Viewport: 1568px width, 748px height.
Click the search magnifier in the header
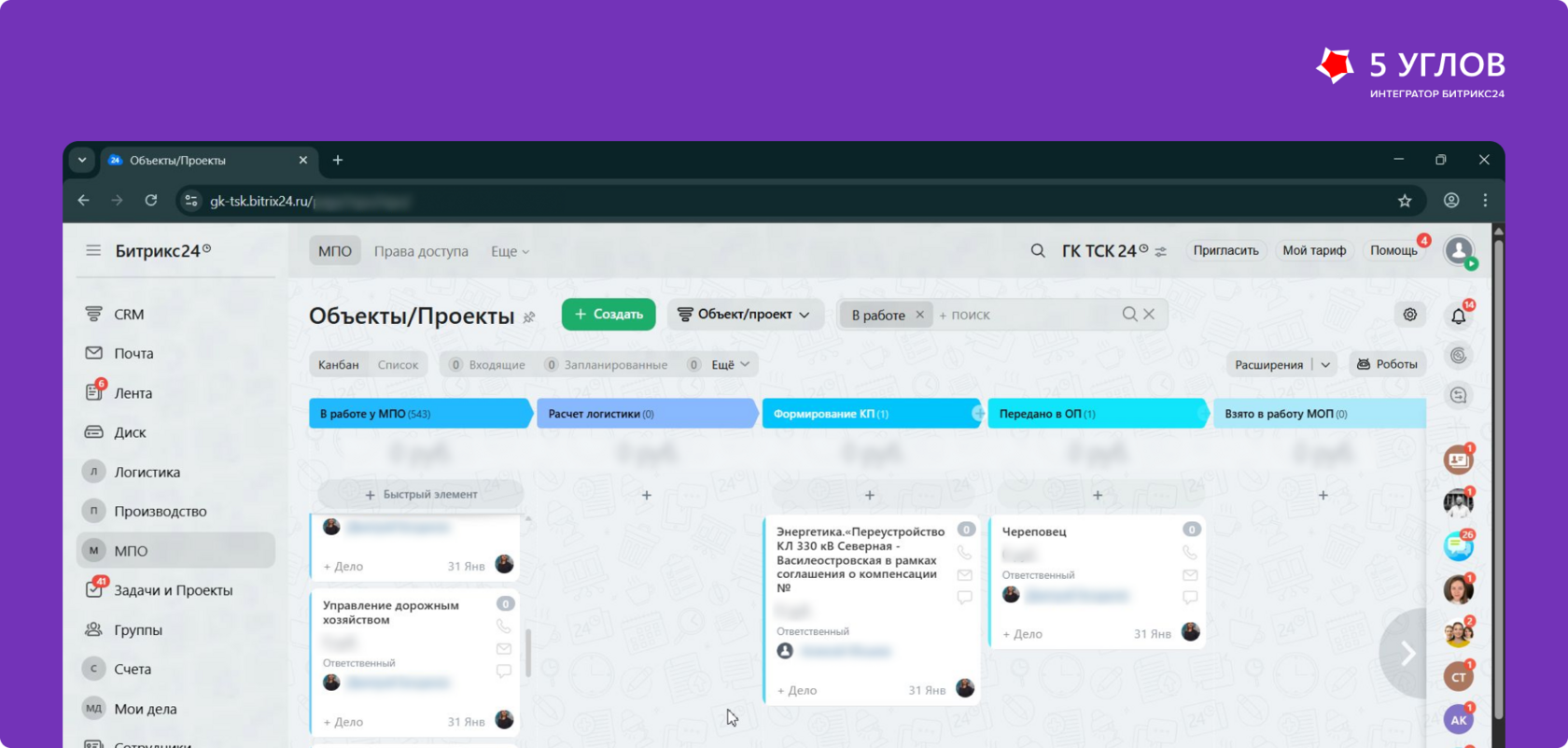point(1038,250)
